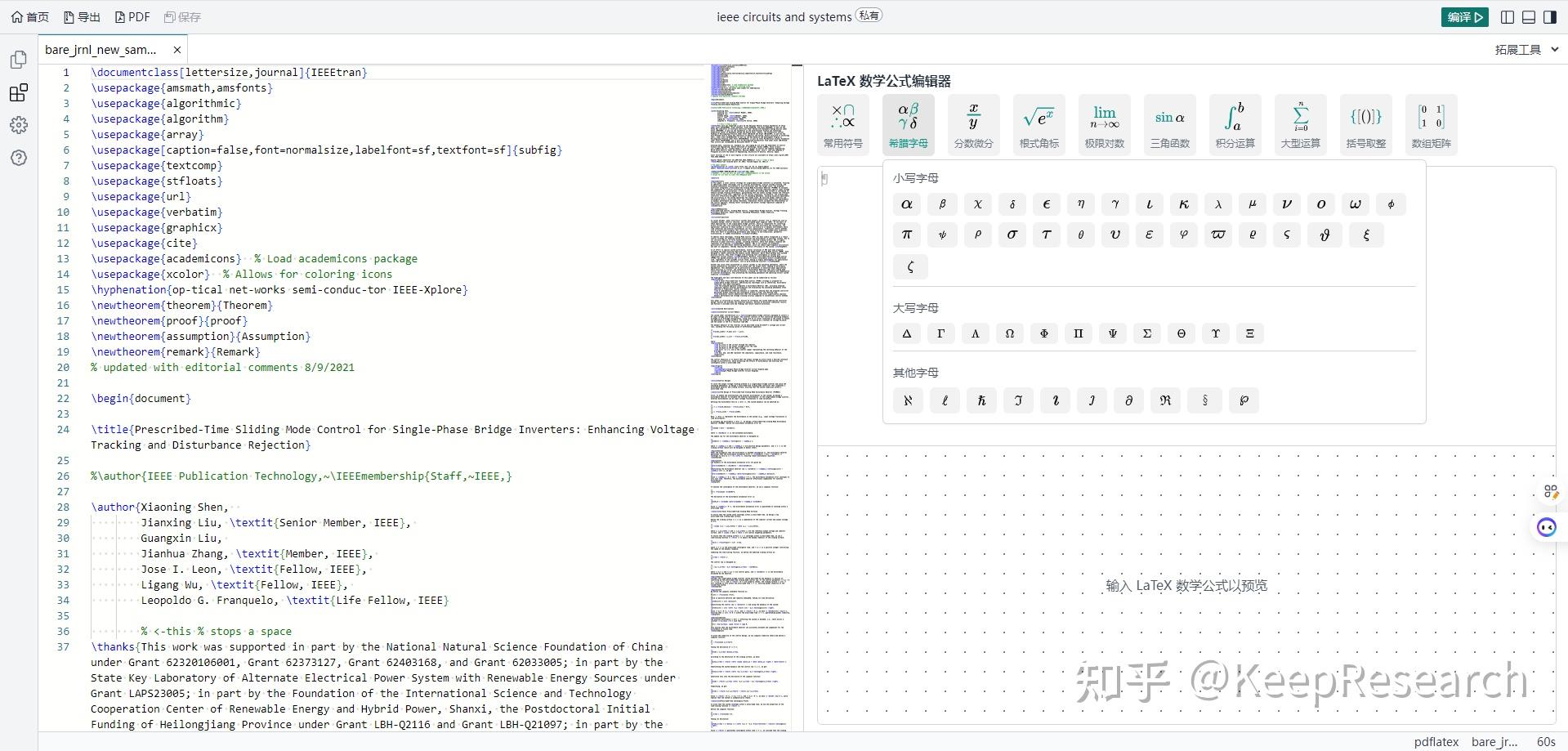Open the 常用符号 symbols category
The width and height of the screenshot is (1568, 751).
(x=842, y=124)
